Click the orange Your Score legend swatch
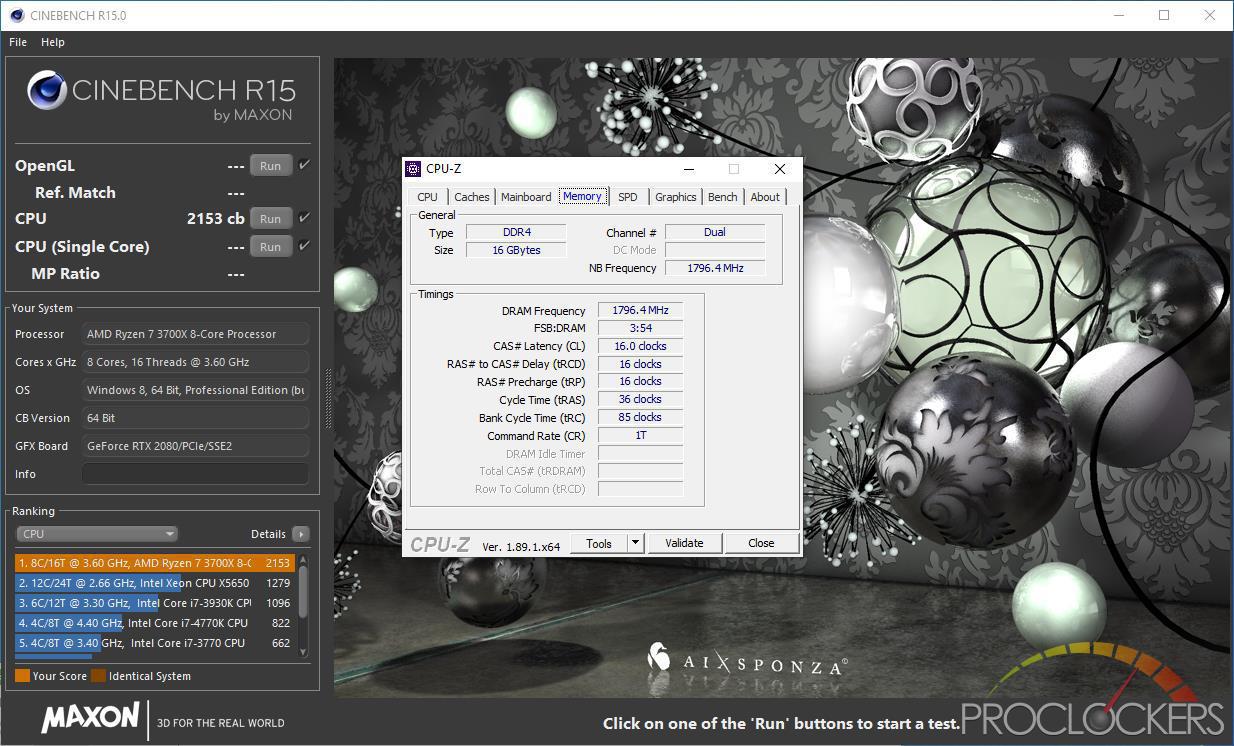 (x=22, y=676)
